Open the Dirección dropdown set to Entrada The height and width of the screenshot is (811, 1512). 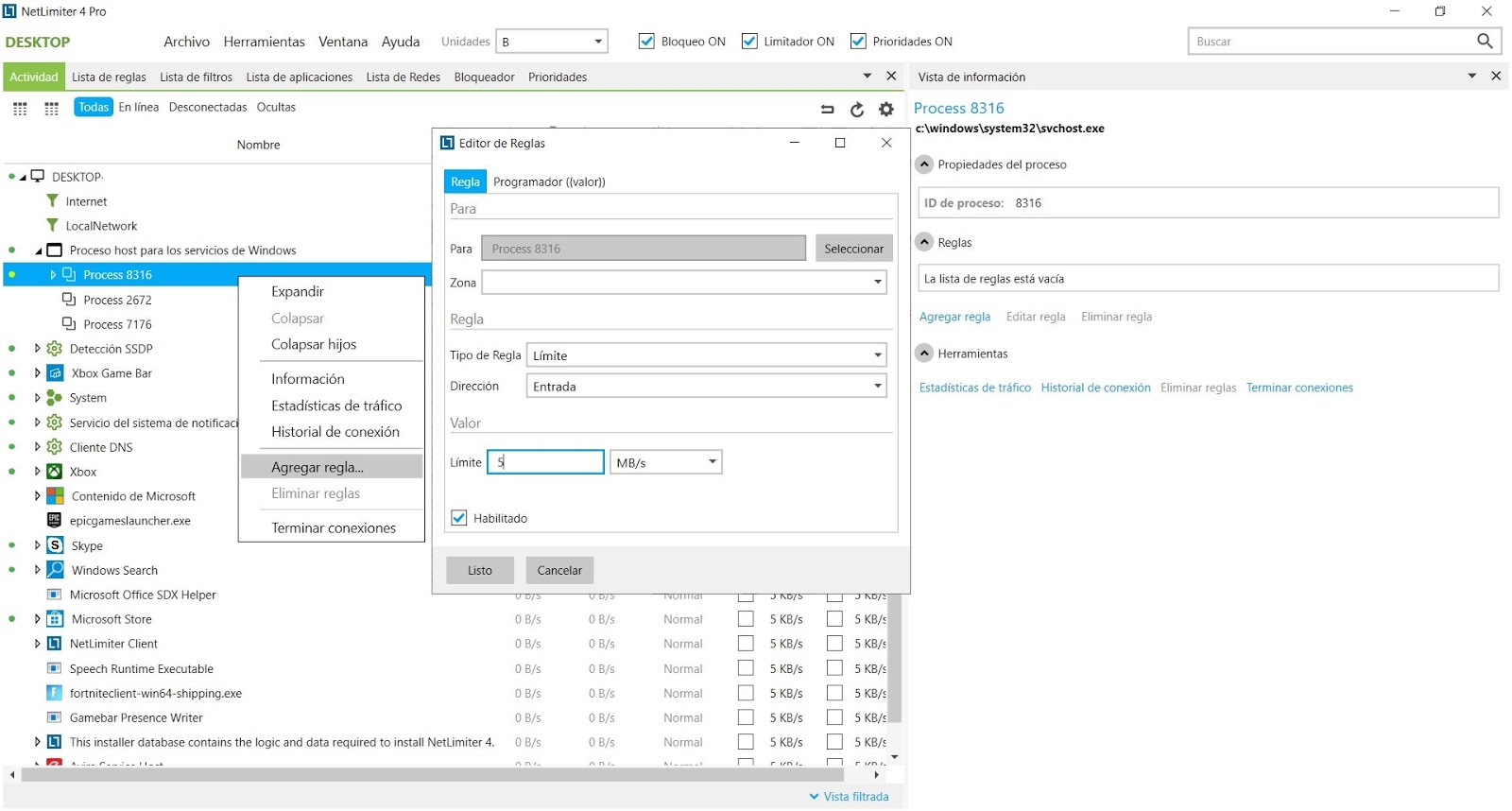tap(707, 386)
